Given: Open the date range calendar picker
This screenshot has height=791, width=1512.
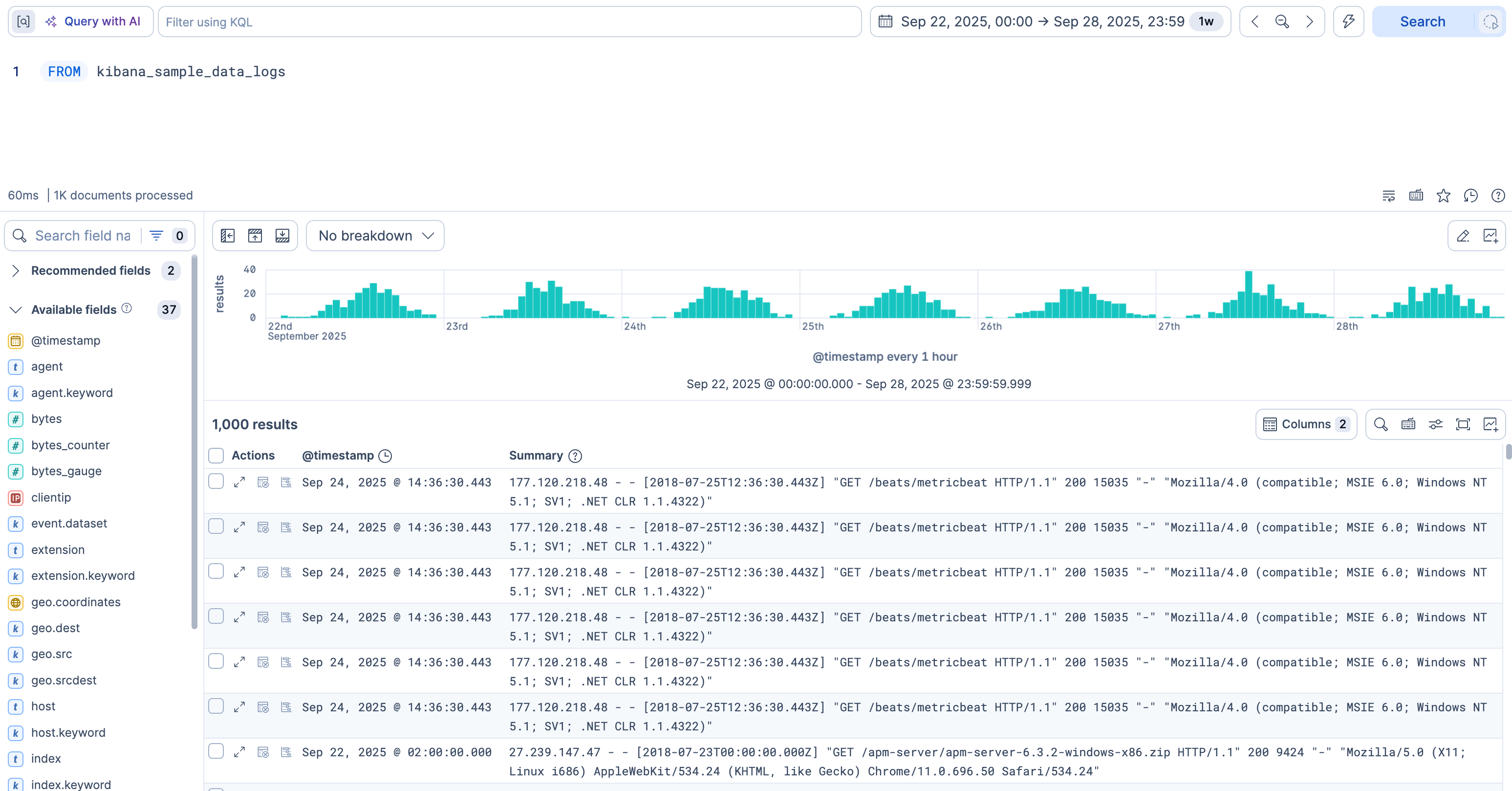Looking at the screenshot, I should 885,22.
